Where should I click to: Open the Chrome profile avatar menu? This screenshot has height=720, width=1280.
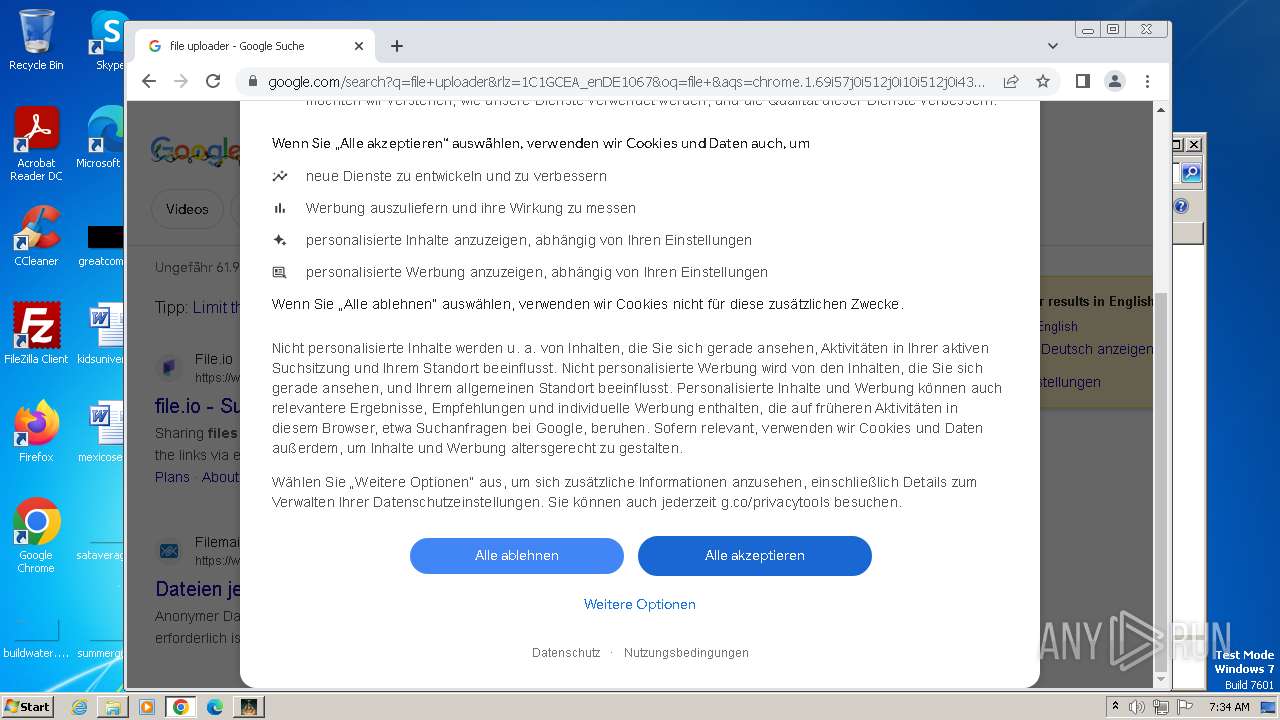point(1115,81)
